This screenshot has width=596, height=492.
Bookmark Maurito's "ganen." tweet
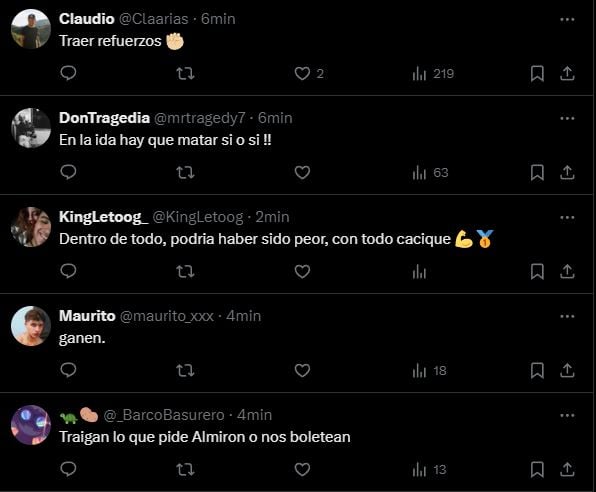(x=537, y=370)
